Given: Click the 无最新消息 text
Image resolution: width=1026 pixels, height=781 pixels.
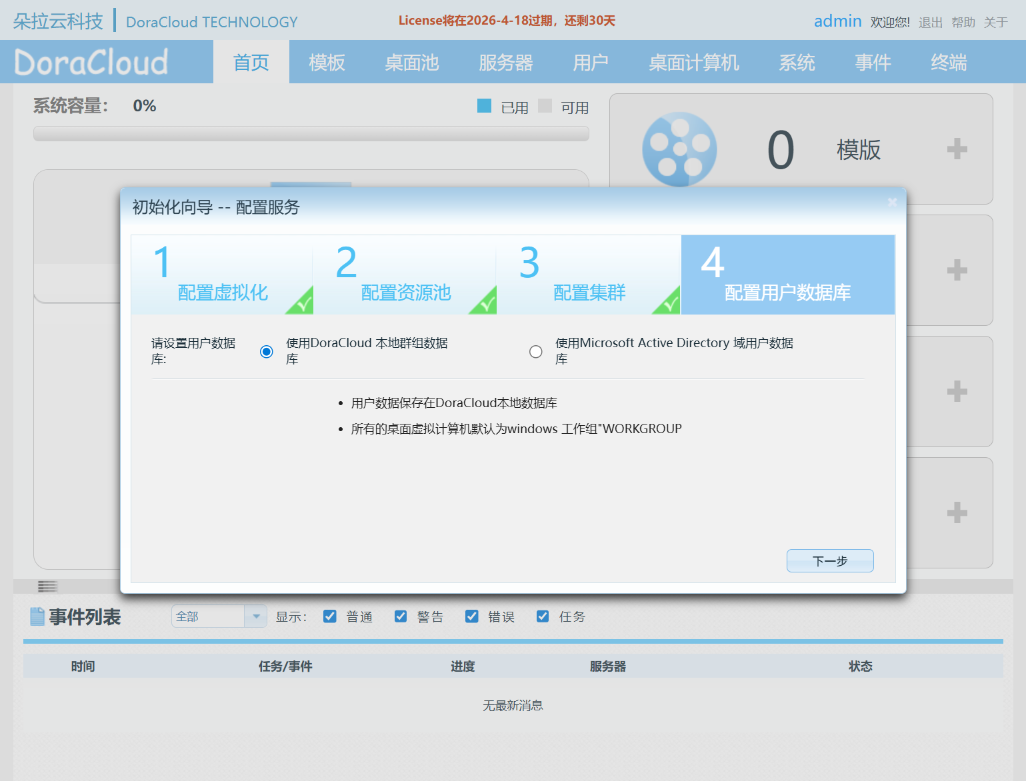Looking at the screenshot, I should [513, 705].
